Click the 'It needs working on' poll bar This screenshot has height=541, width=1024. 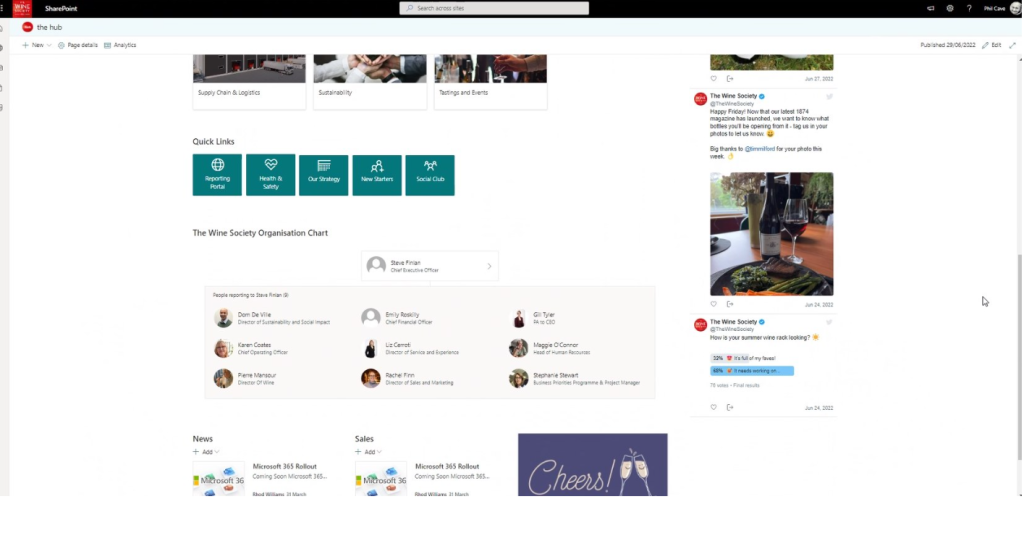[752, 370]
